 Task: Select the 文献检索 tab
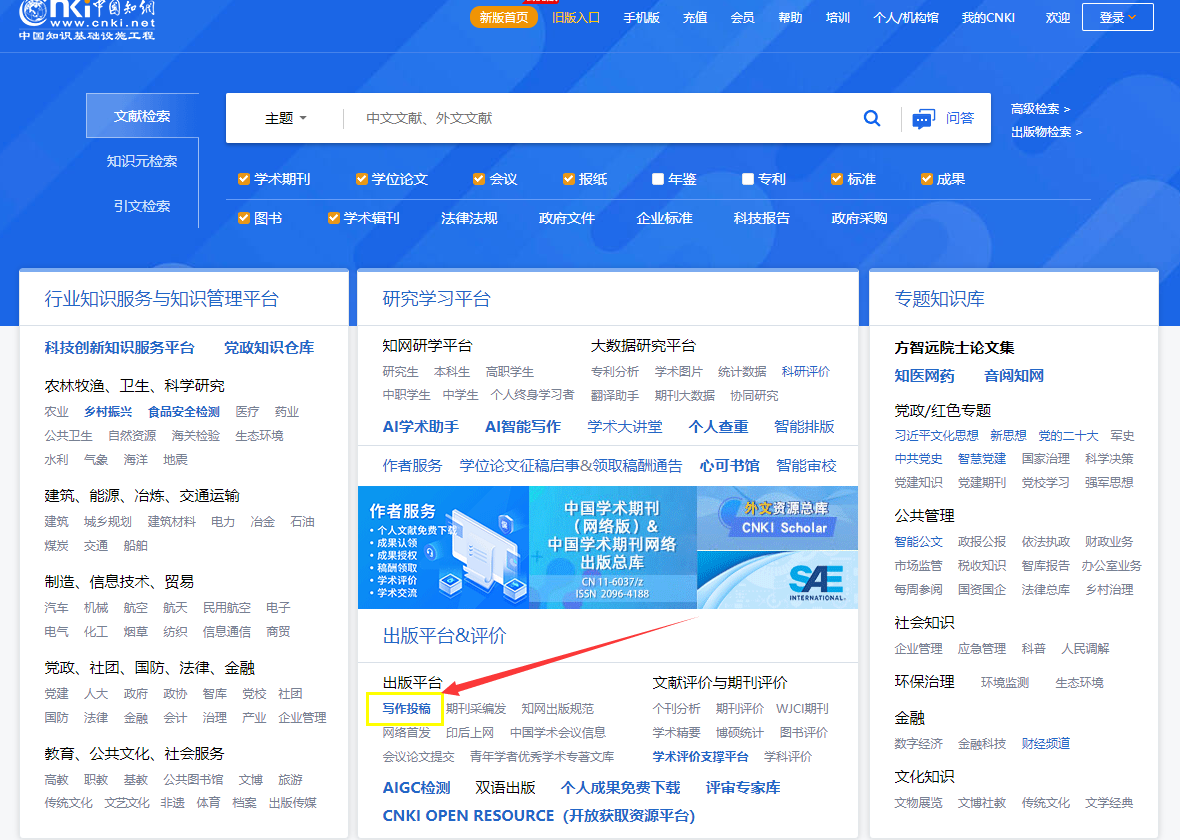142,116
